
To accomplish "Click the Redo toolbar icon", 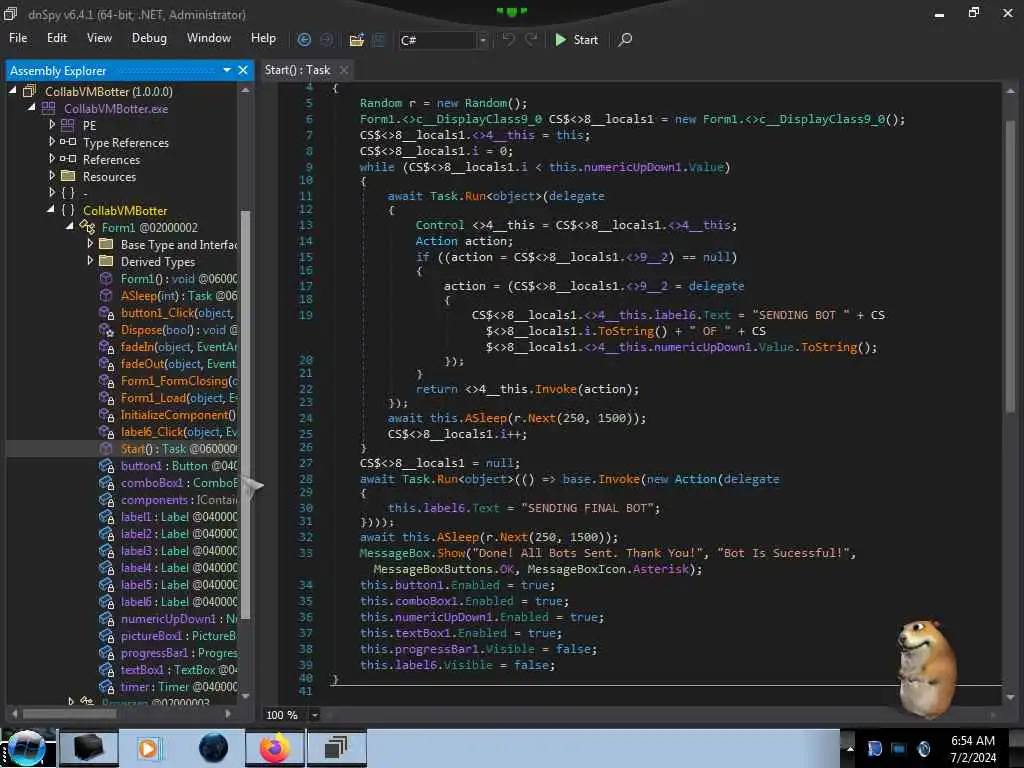I will (531, 39).
